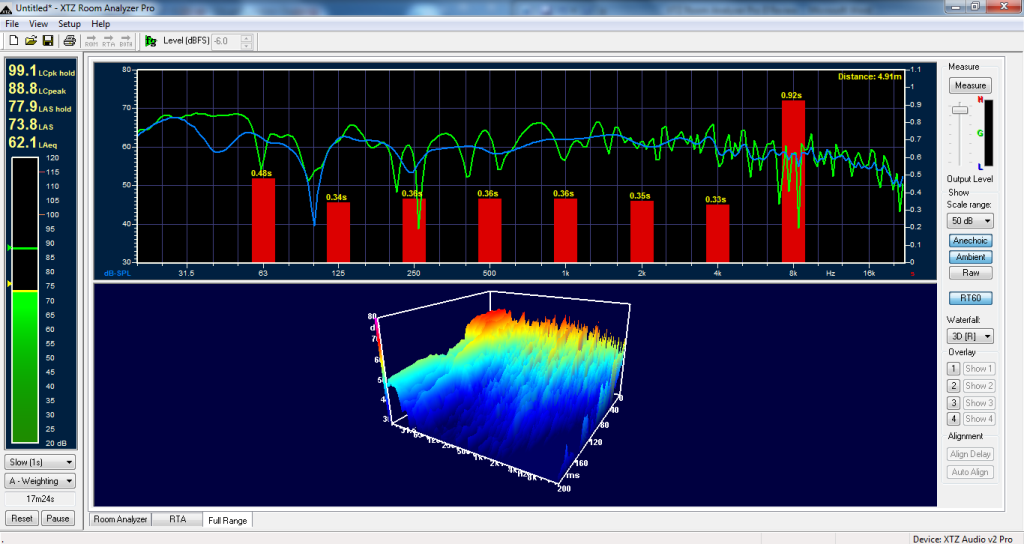Click the Open file folder icon

[x=30, y=41]
